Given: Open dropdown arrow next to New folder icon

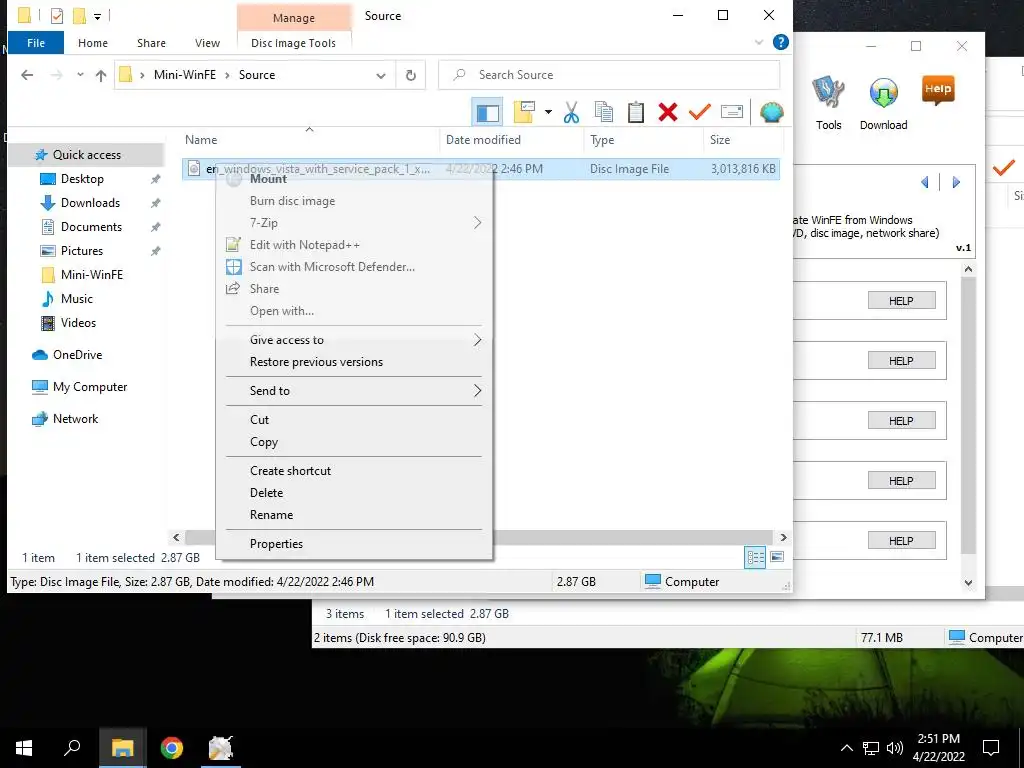Looking at the screenshot, I should click(x=548, y=112).
